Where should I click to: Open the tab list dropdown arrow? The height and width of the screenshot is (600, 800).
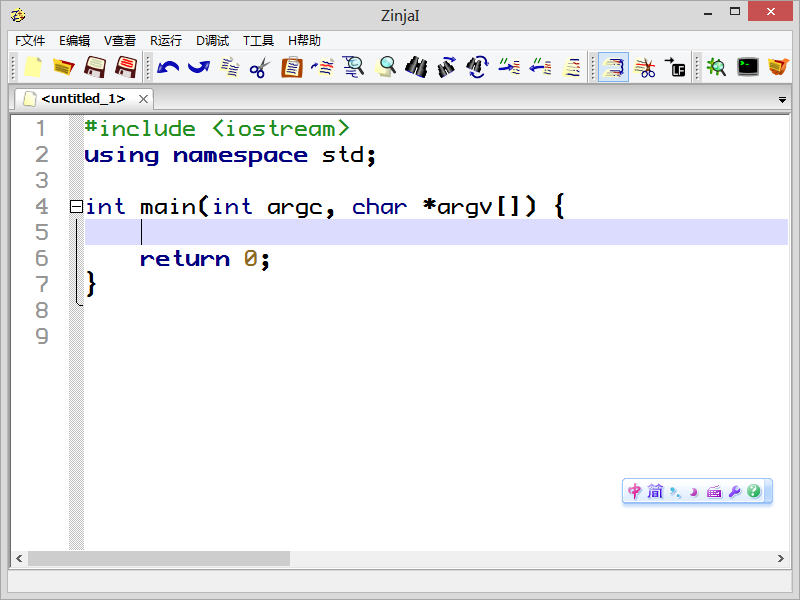click(x=782, y=100)
